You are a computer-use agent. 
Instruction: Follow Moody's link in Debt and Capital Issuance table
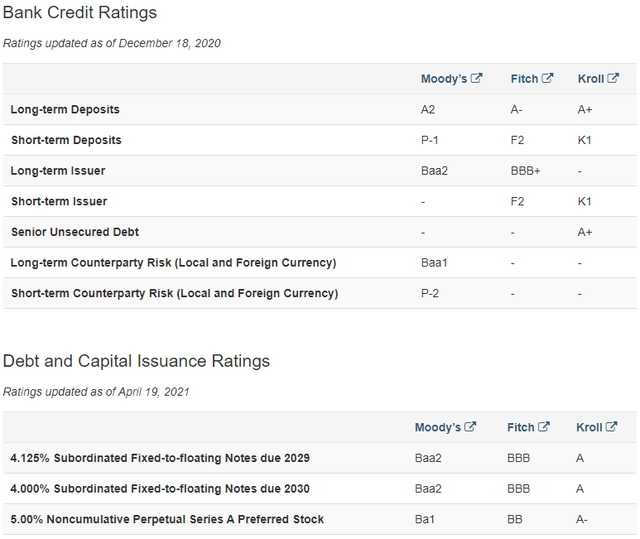click(438, 427)
